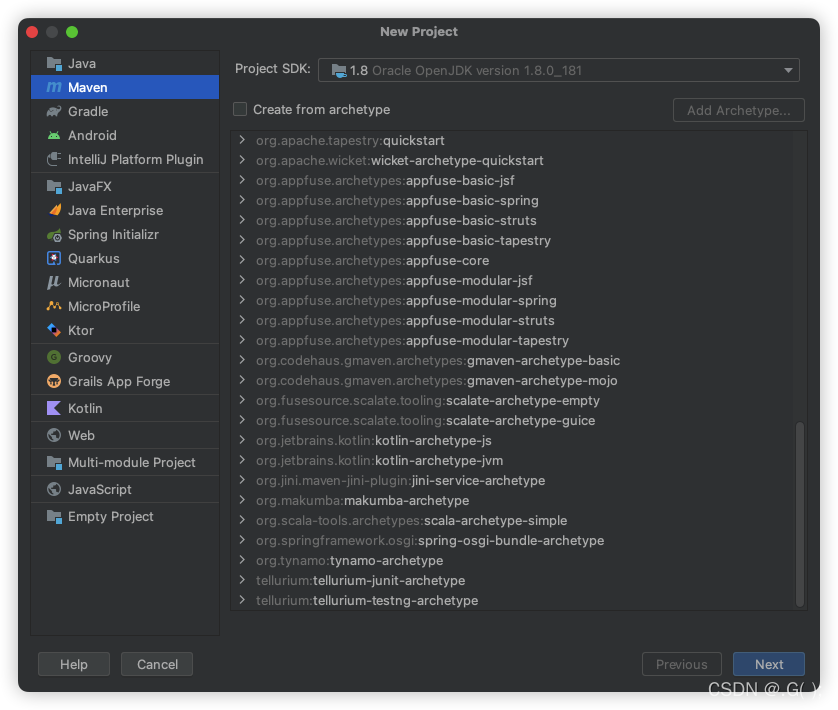
Task: Select Kotlin project type label
Action: [85, 408]
